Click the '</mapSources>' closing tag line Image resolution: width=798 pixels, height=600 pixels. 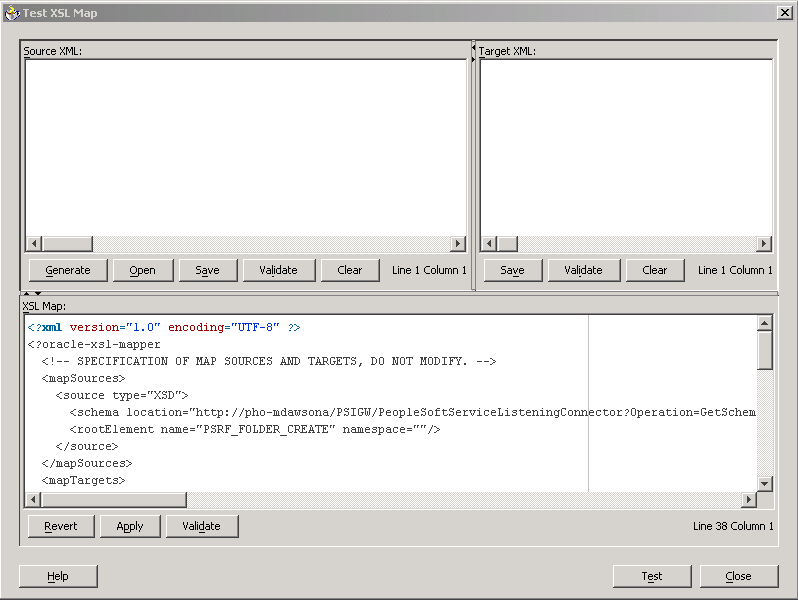(x=87, y=464)
